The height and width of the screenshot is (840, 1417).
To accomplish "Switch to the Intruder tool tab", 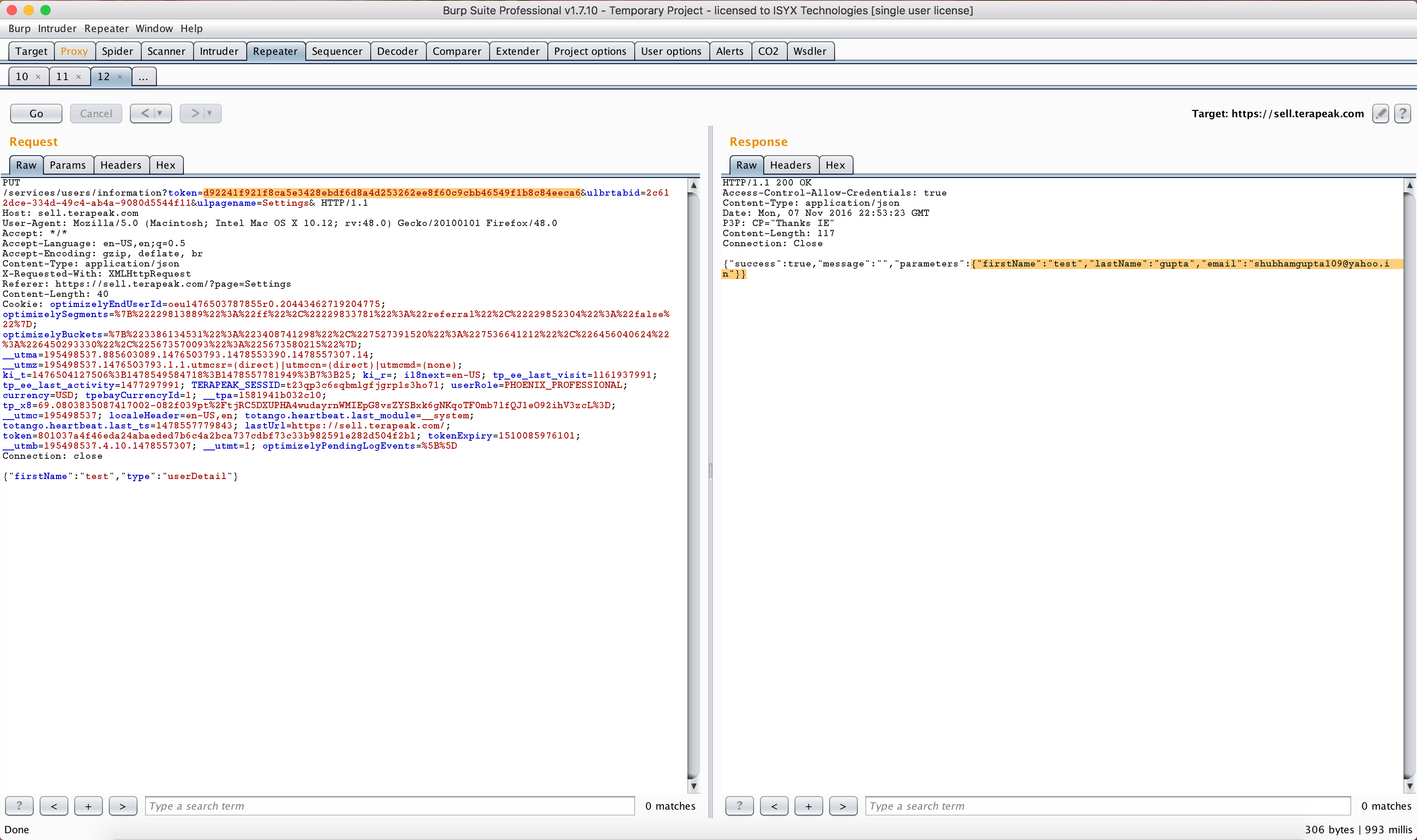I will coord(219,51).
